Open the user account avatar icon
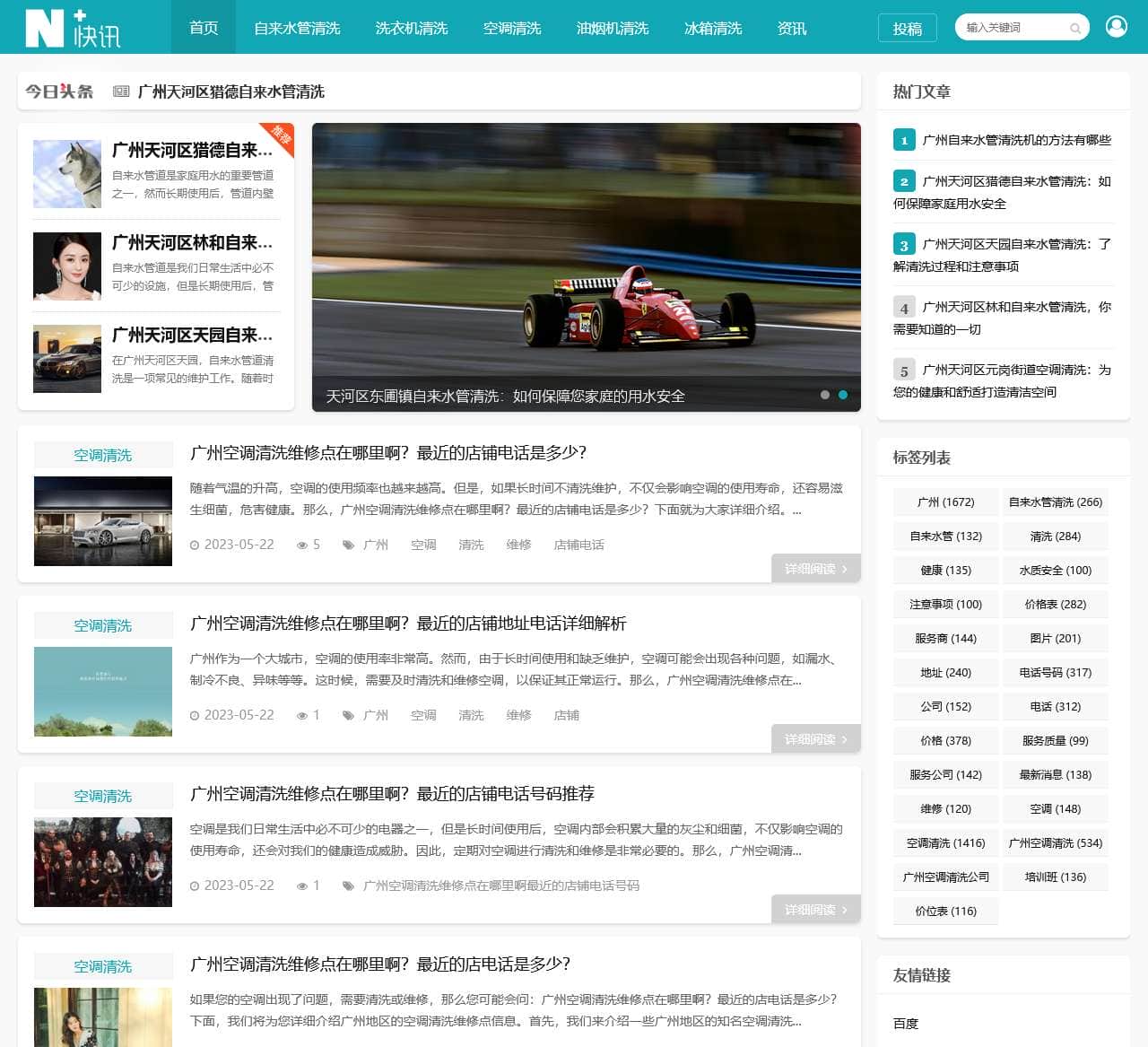Screen dimensions: 1148x1047 tap(1117, 27)
